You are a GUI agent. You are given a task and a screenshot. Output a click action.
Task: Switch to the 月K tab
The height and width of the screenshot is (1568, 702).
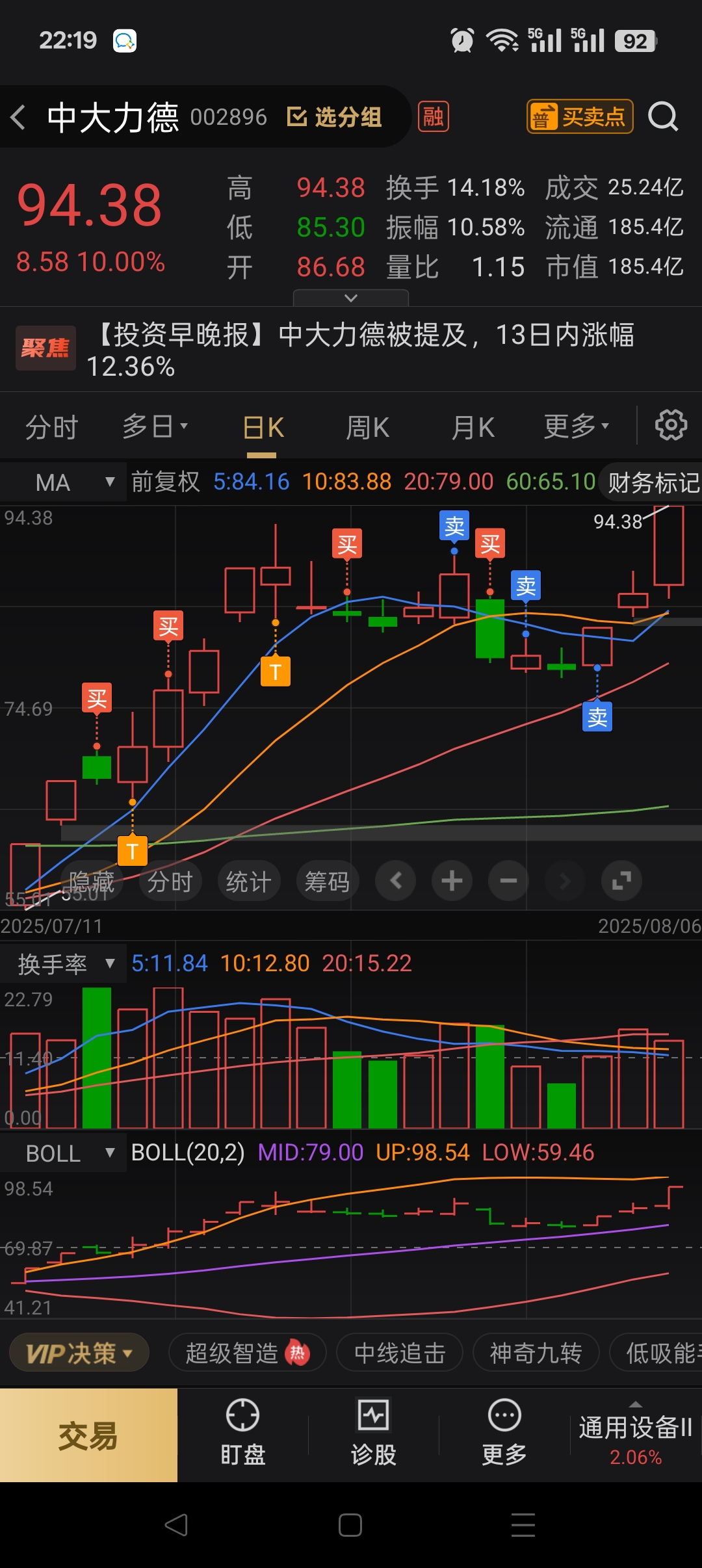coord(473,428)
